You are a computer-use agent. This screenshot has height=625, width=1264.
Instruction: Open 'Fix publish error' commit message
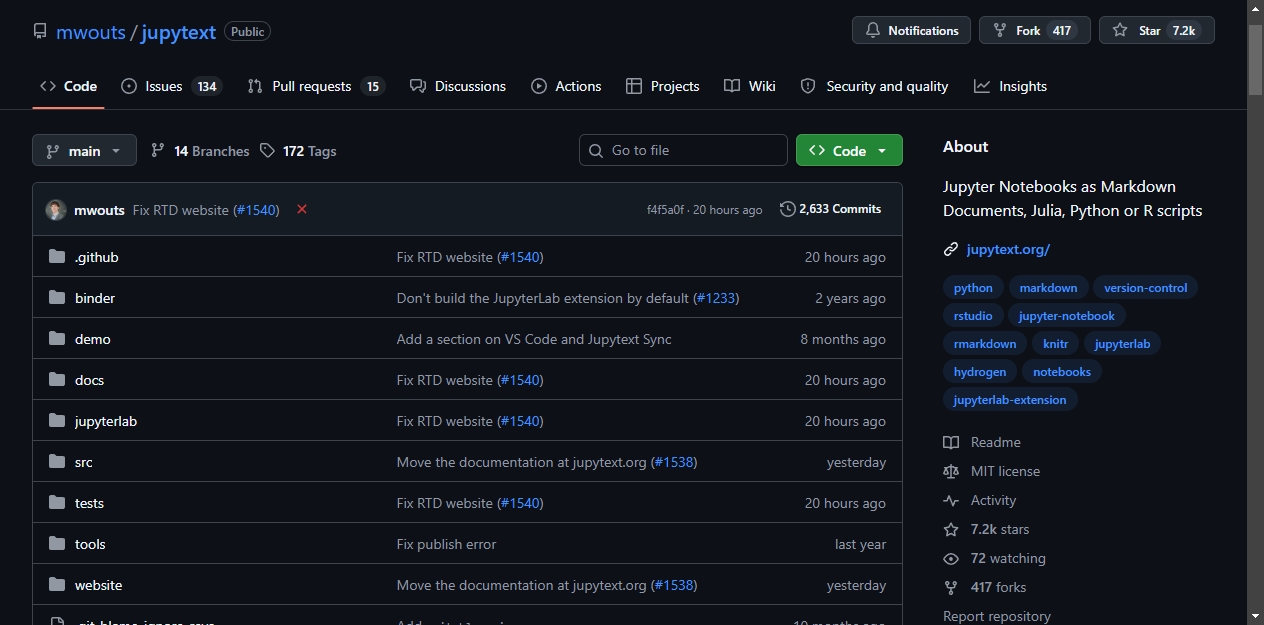[x=447, y=544]
